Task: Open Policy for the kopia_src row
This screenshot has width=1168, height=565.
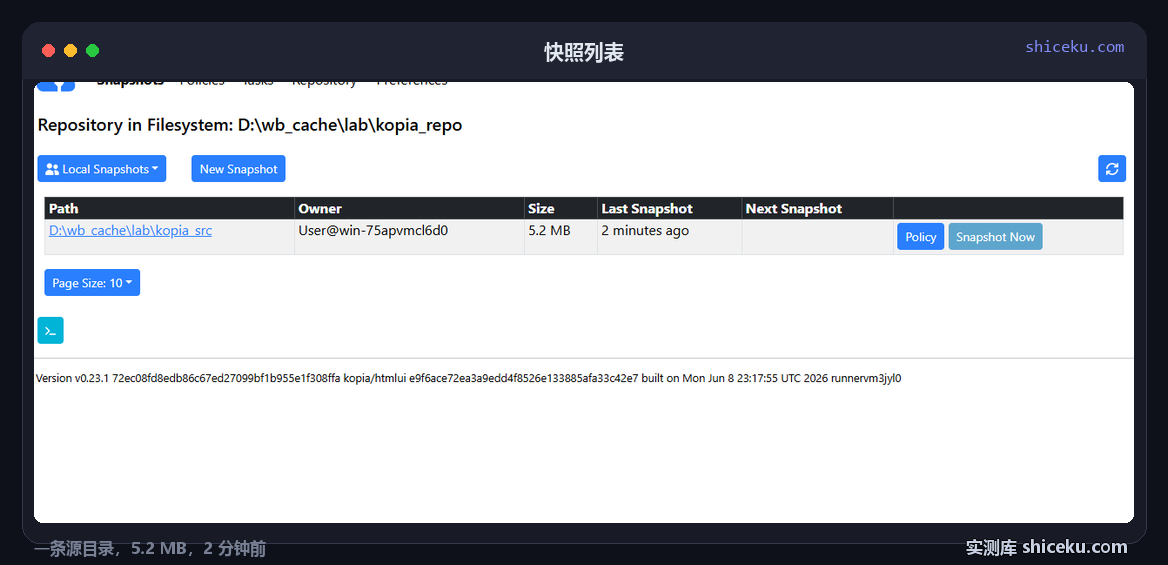Action: point(921,236)
